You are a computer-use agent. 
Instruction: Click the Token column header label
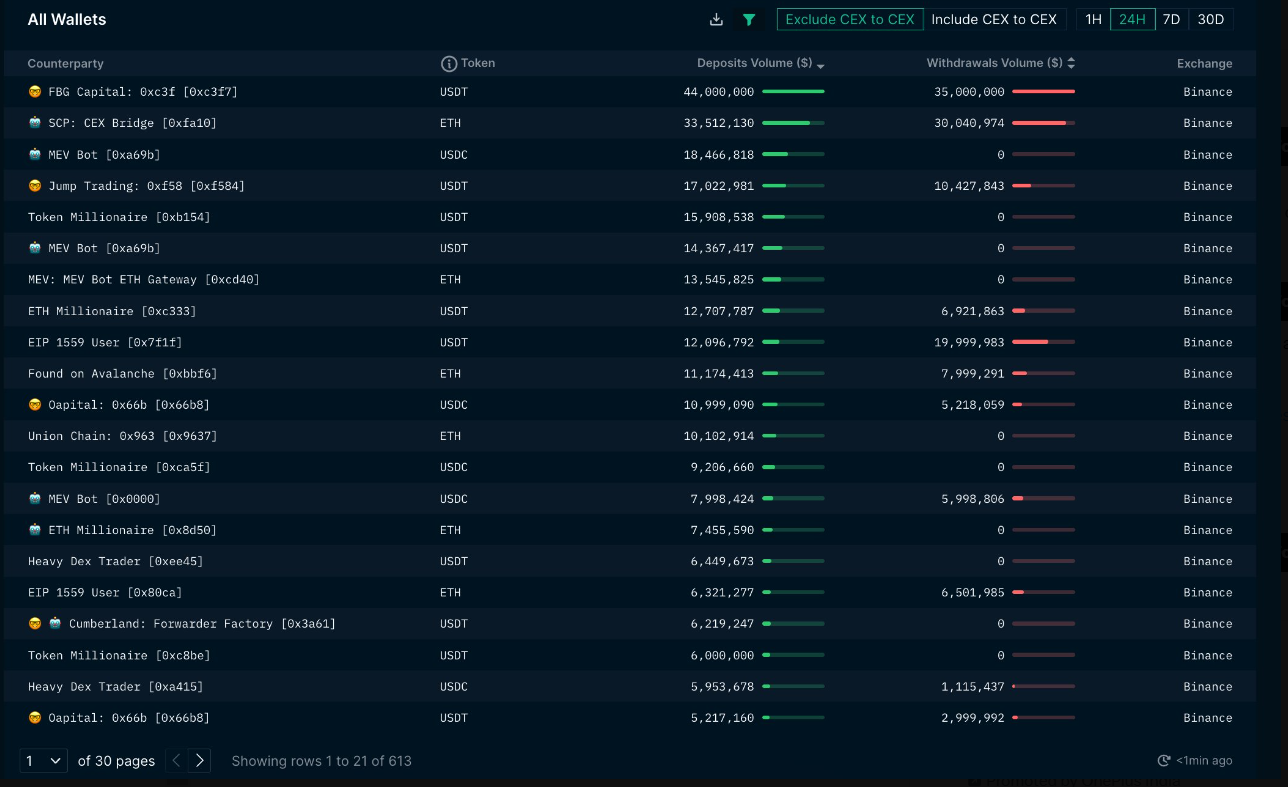tap(478, 63)
